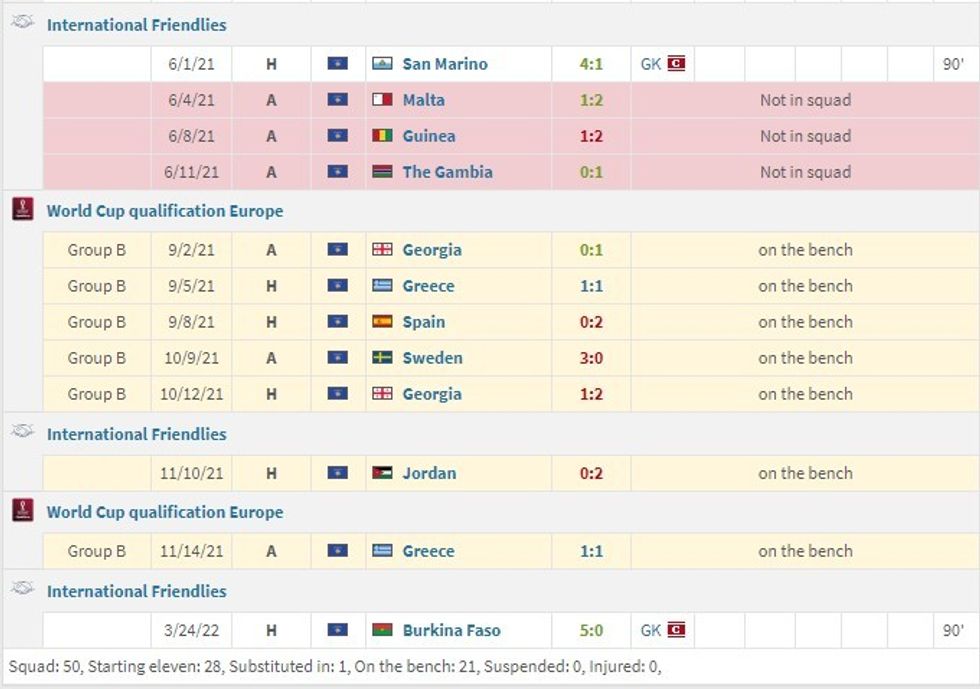Click the Guinea flag icon
The height and width of the screenshot is (689, 980).
[382, 136]
